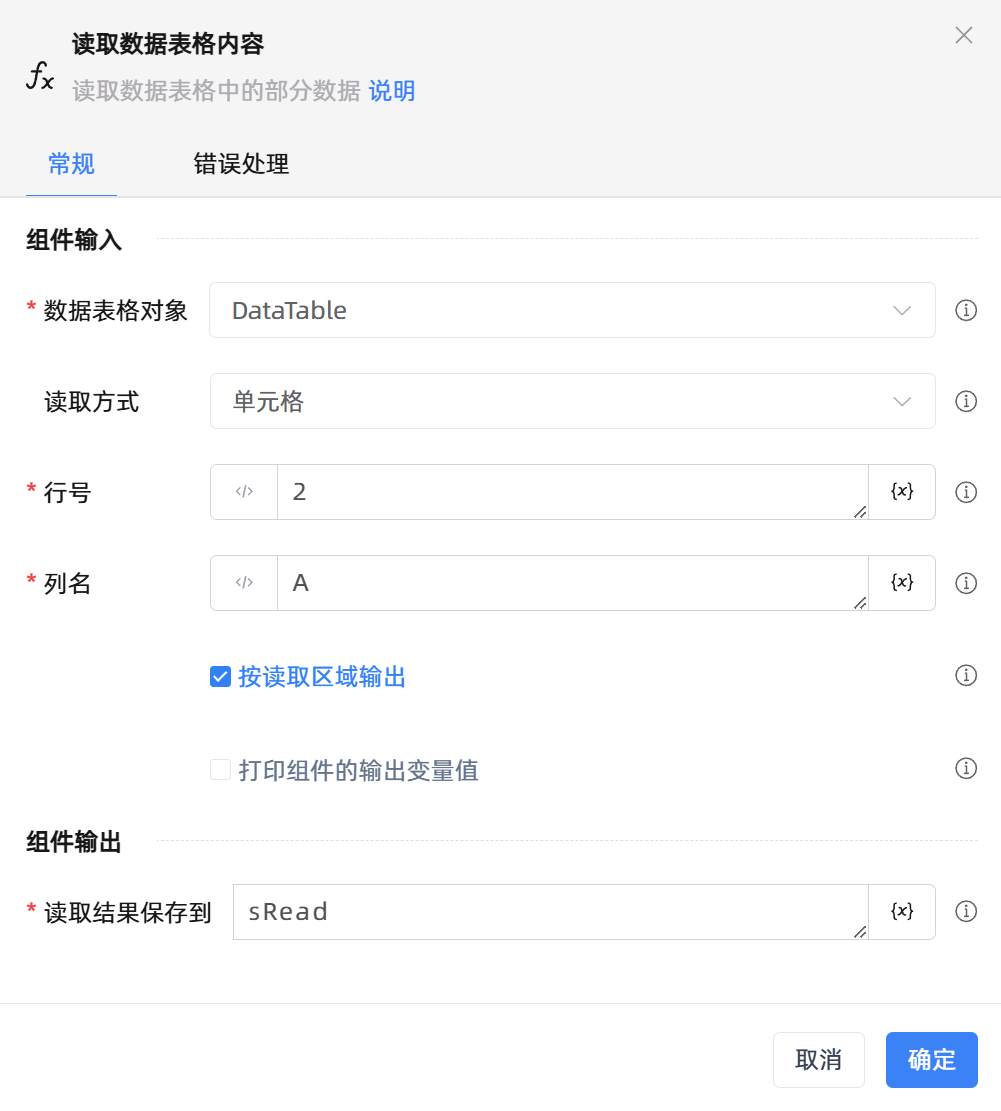The height and width of the screenshot is (1111, 1001).
Task: Click the 取消 button
Action: [819, 1060]
